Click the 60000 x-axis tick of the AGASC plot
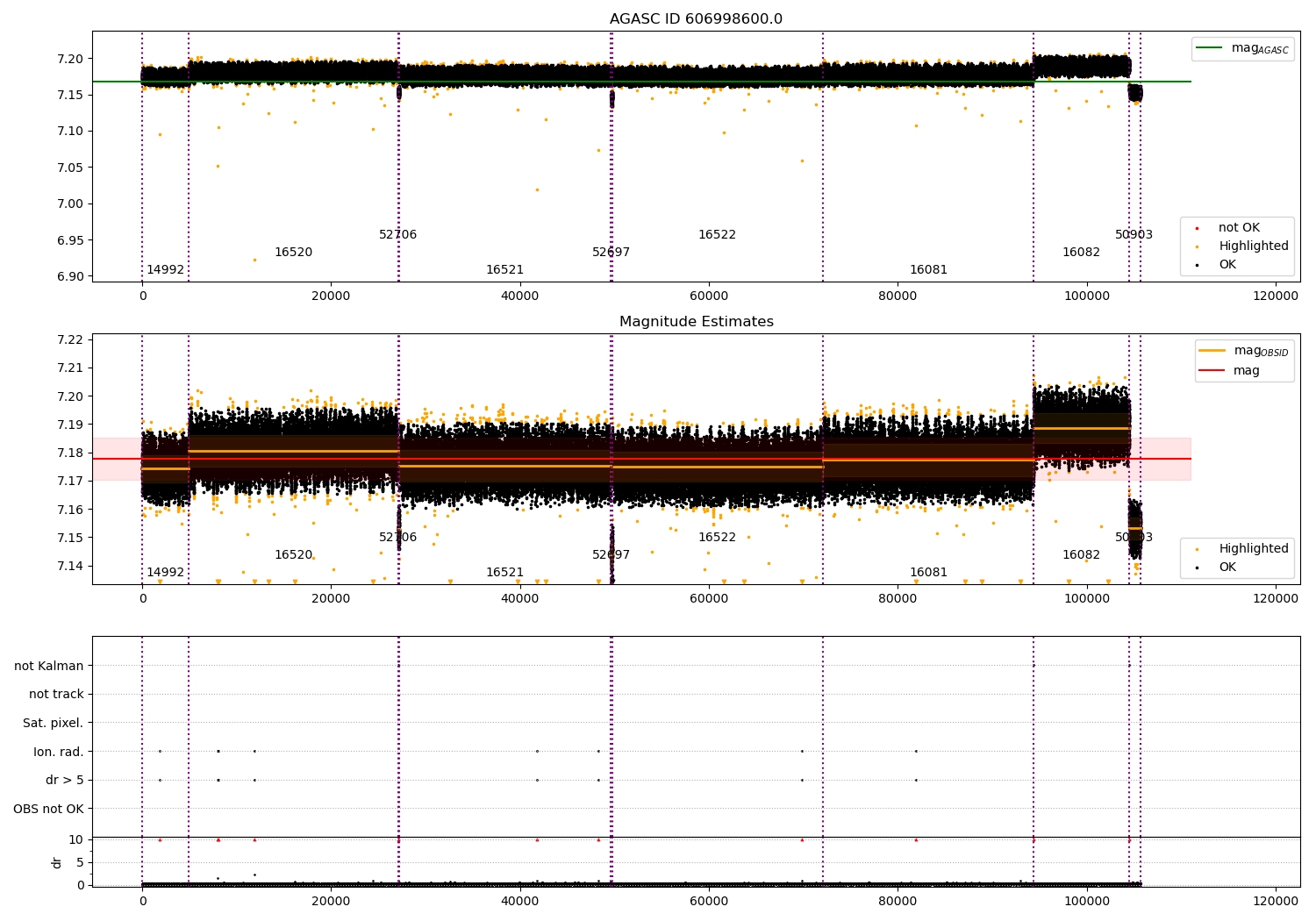The image size is (1316, 921). [x=708, y=296]
